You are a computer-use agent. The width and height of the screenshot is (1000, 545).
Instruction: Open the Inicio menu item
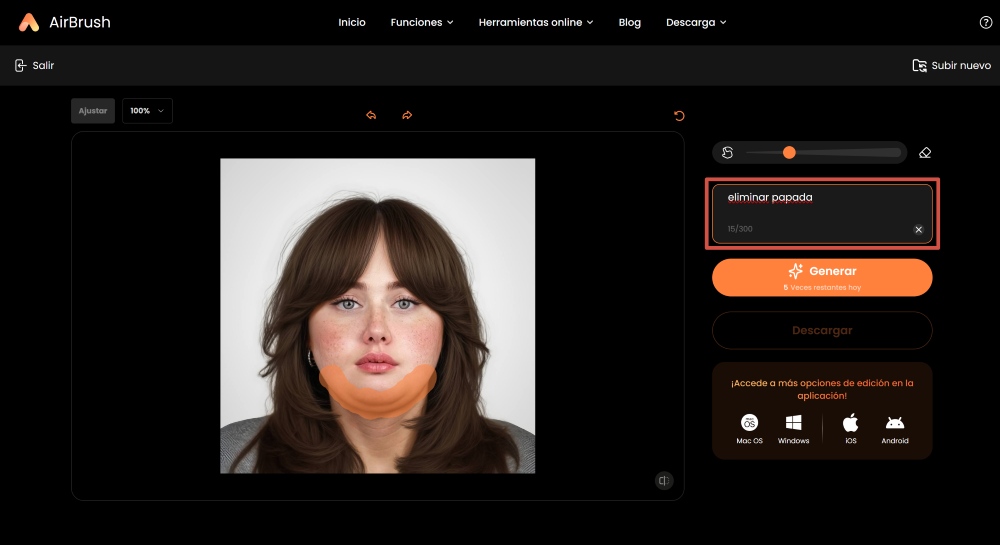point(352,22)
